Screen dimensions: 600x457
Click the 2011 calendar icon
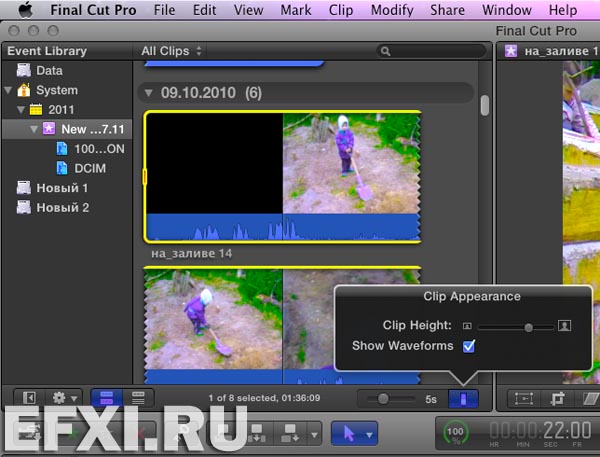point(36,109)
